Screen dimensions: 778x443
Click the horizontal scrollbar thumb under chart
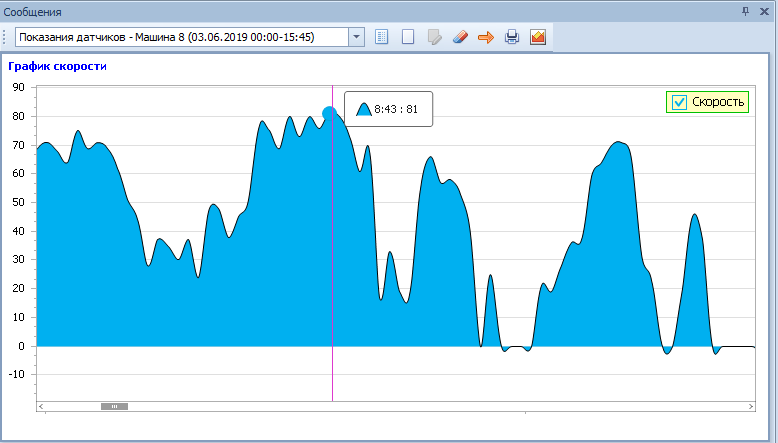pos(113,407)
